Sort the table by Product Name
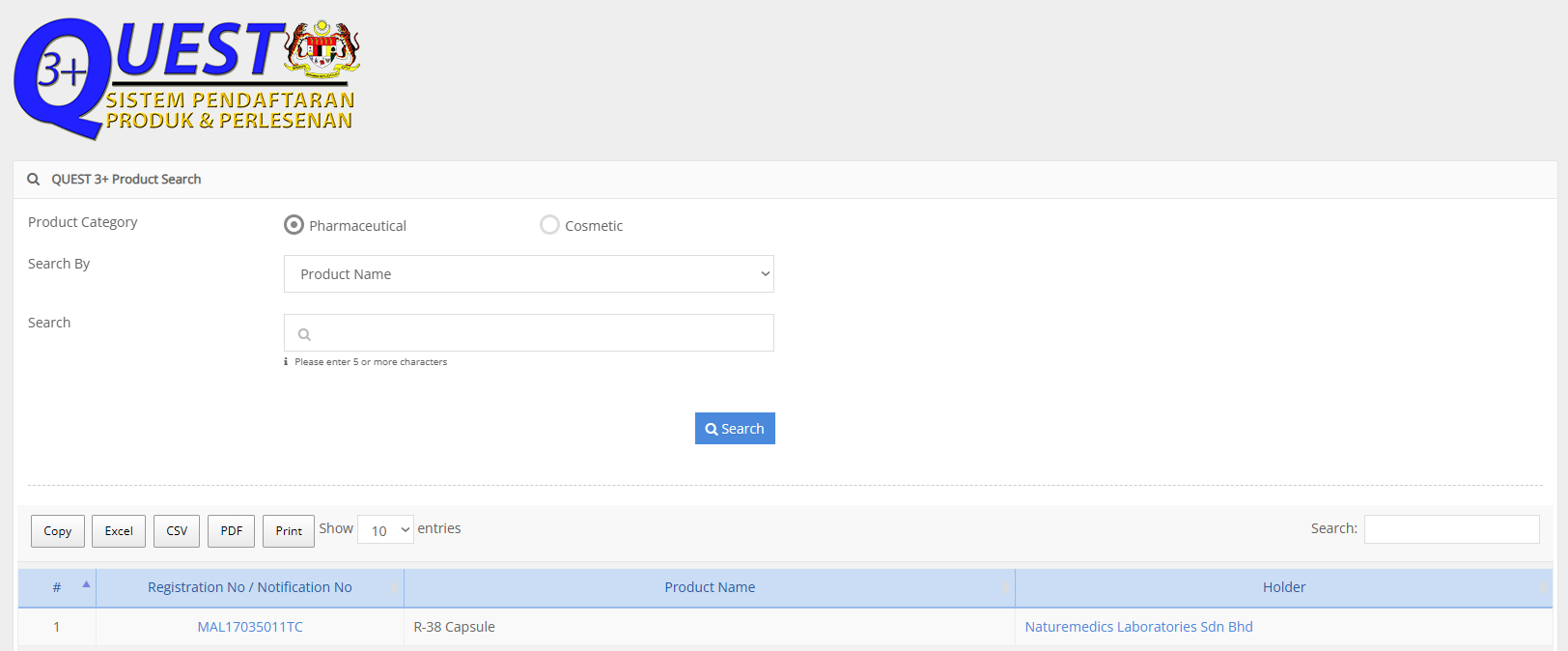 point(710,587)
